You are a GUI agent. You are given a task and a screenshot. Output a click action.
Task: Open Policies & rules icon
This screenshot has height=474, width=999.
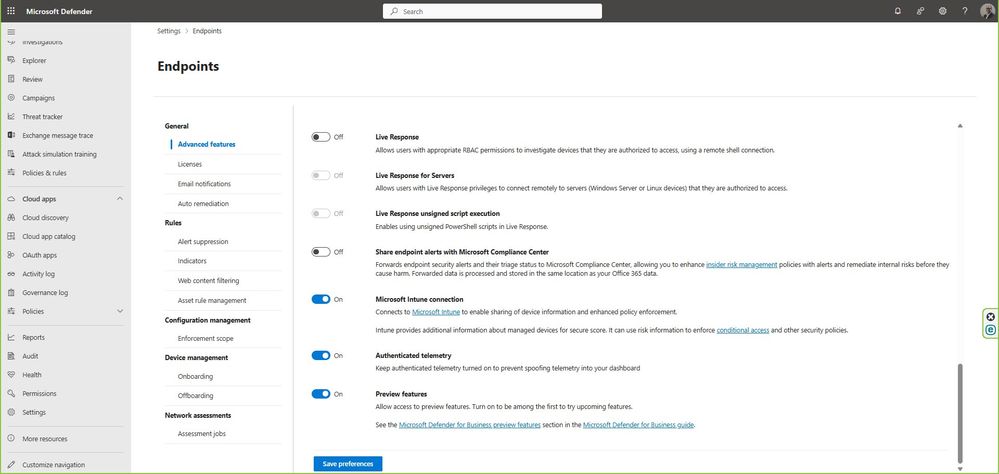11,173
